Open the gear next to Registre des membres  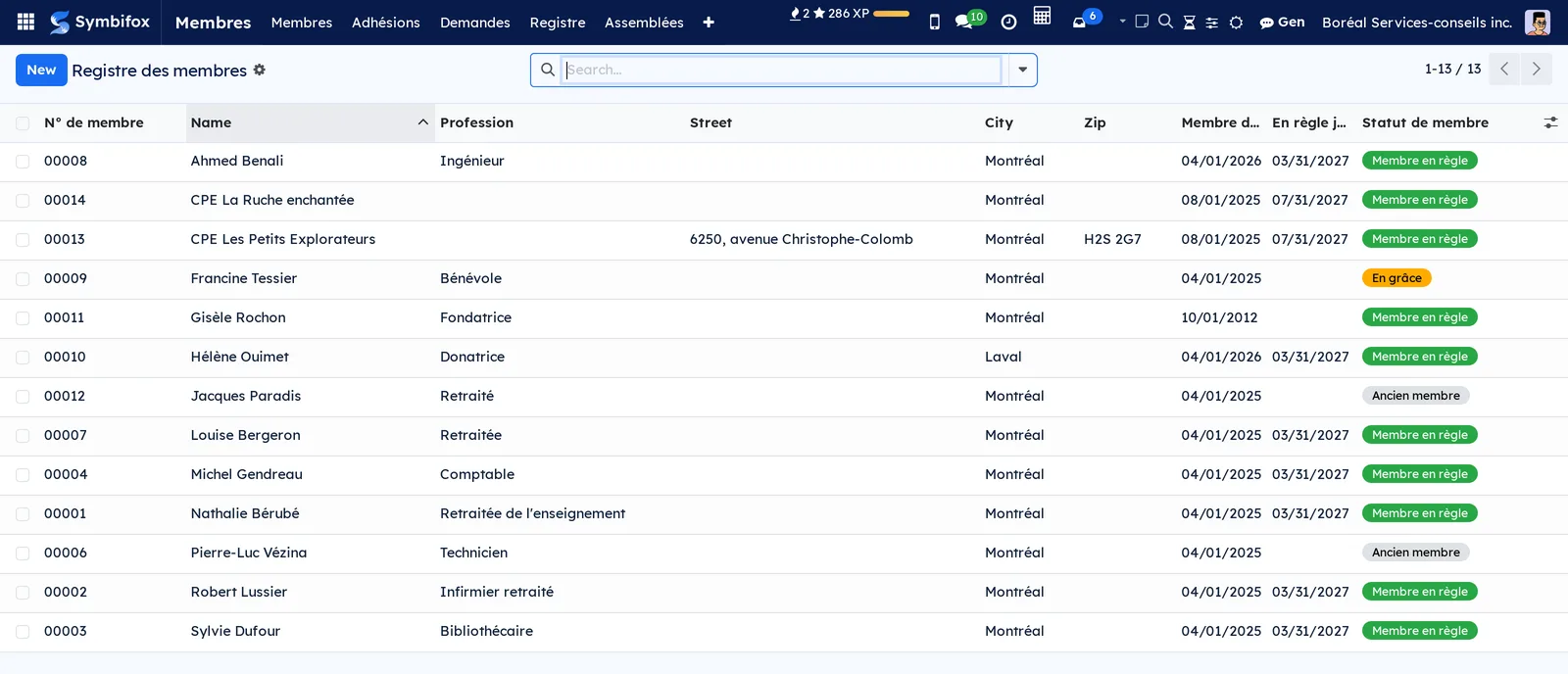click(x=260, y=70)
